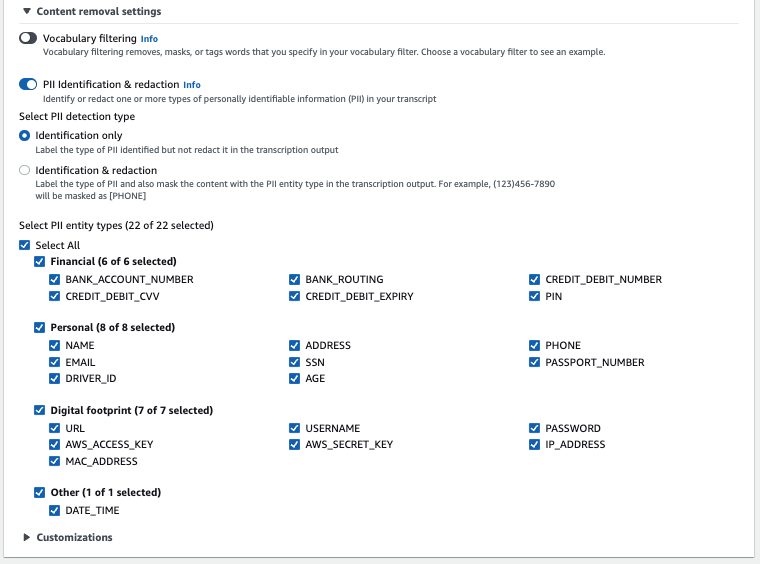This screenshot has height=564, width=760.
Task: Uncheck the AWS_SECRET_KEY checkbox
Action: (x=295, y=444)
